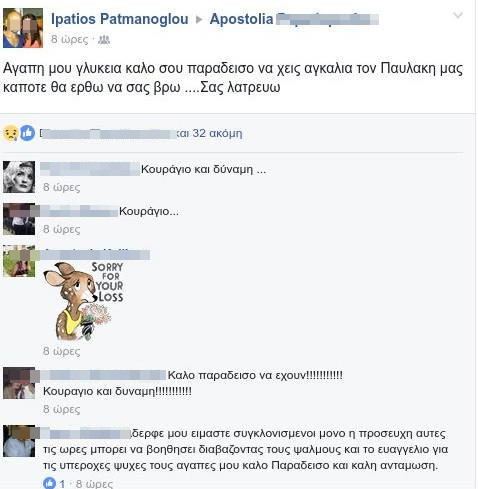Click the timestamp below the deer sticker

pyautogui.click(x=62, y=351)
